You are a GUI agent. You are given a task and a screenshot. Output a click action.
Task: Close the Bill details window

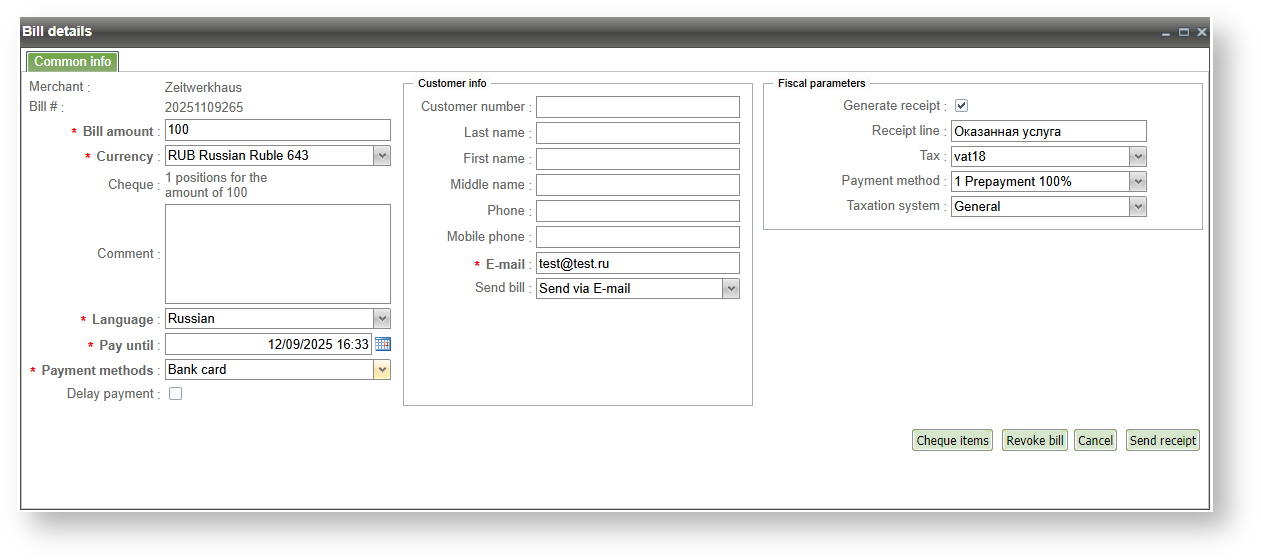(x=1201, y=33)
